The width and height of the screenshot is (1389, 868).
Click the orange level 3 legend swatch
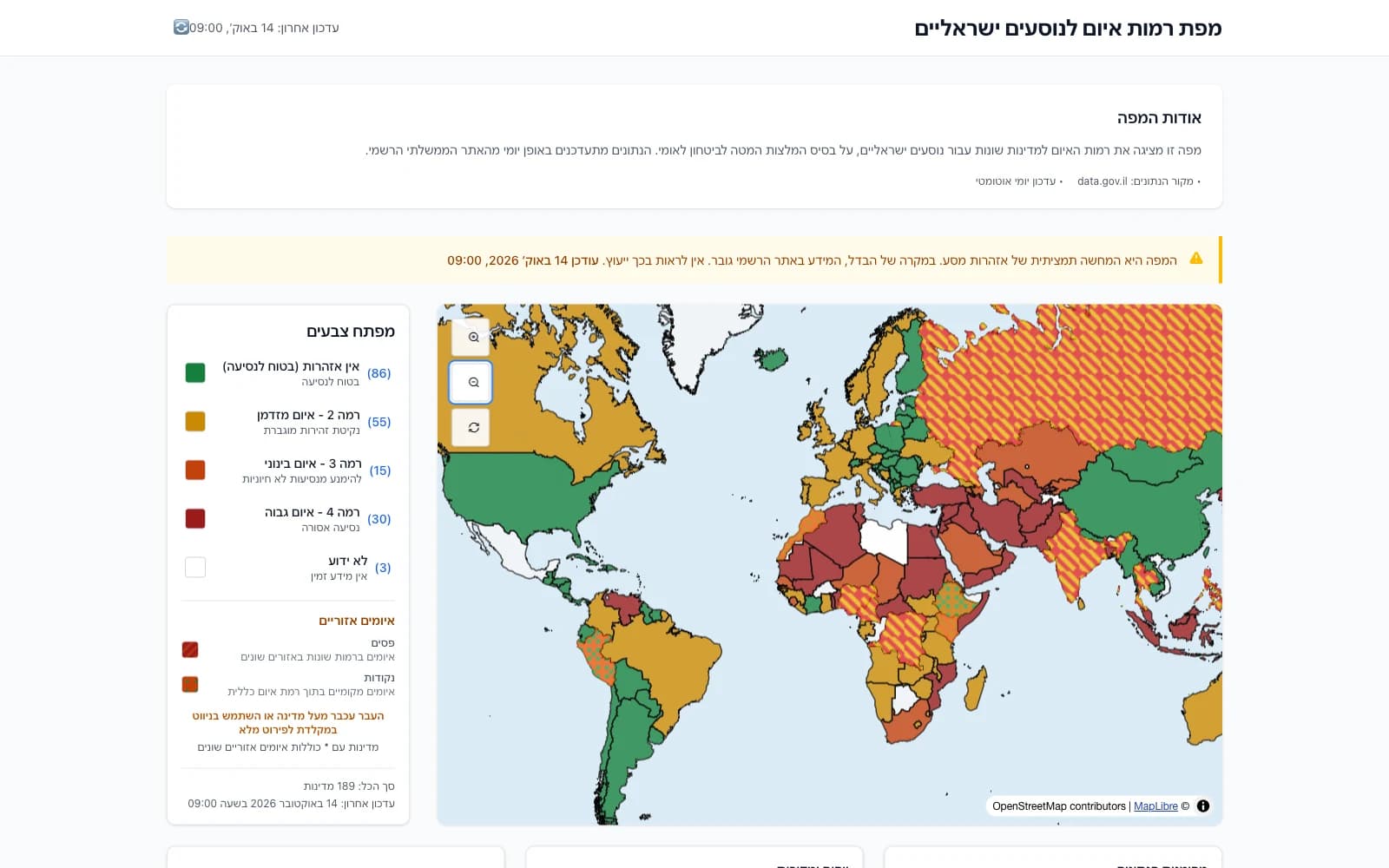pyautogui.click(x=195, y=470)
